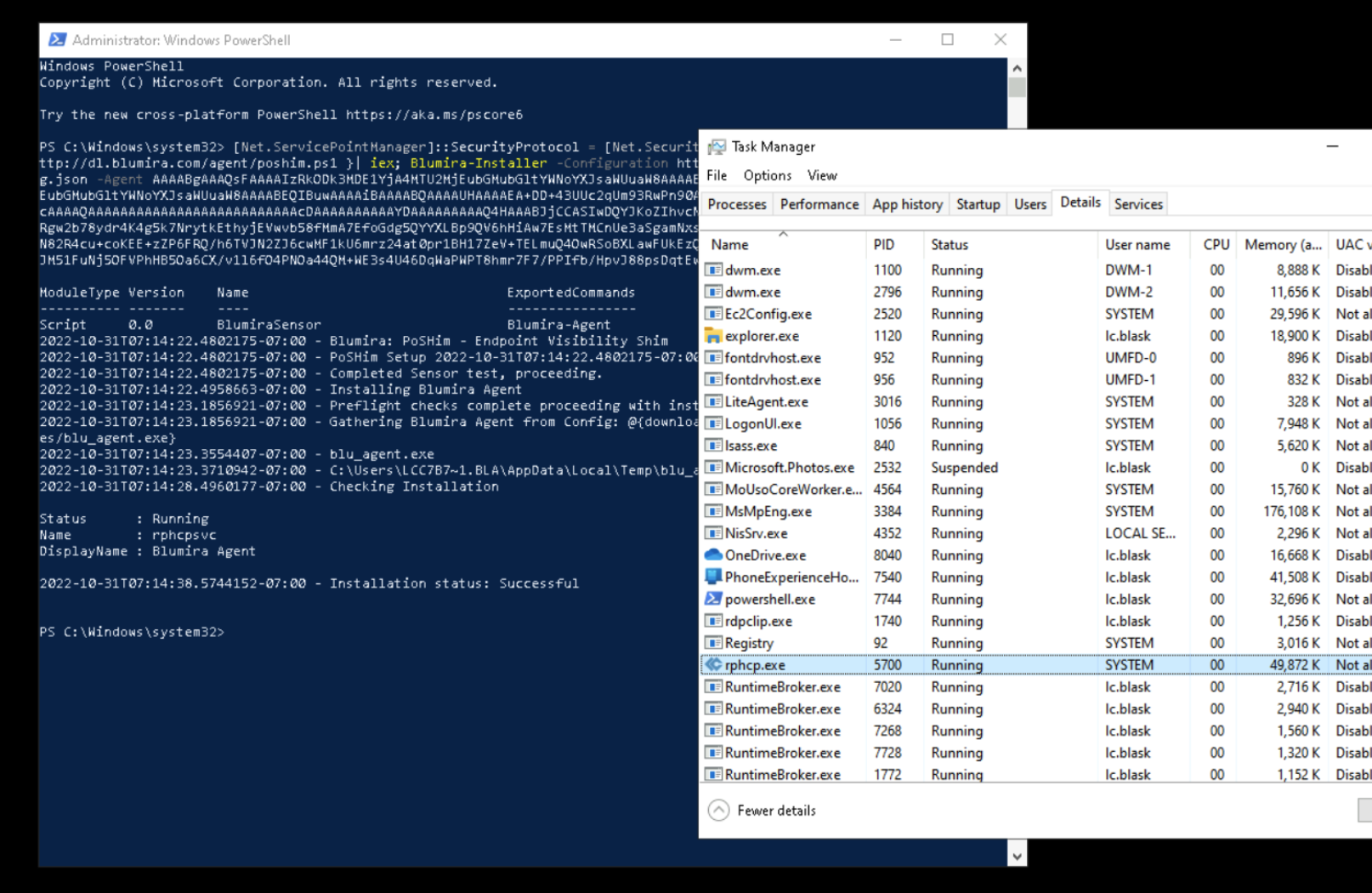Switch to the Performance tab

coord(819,204)
